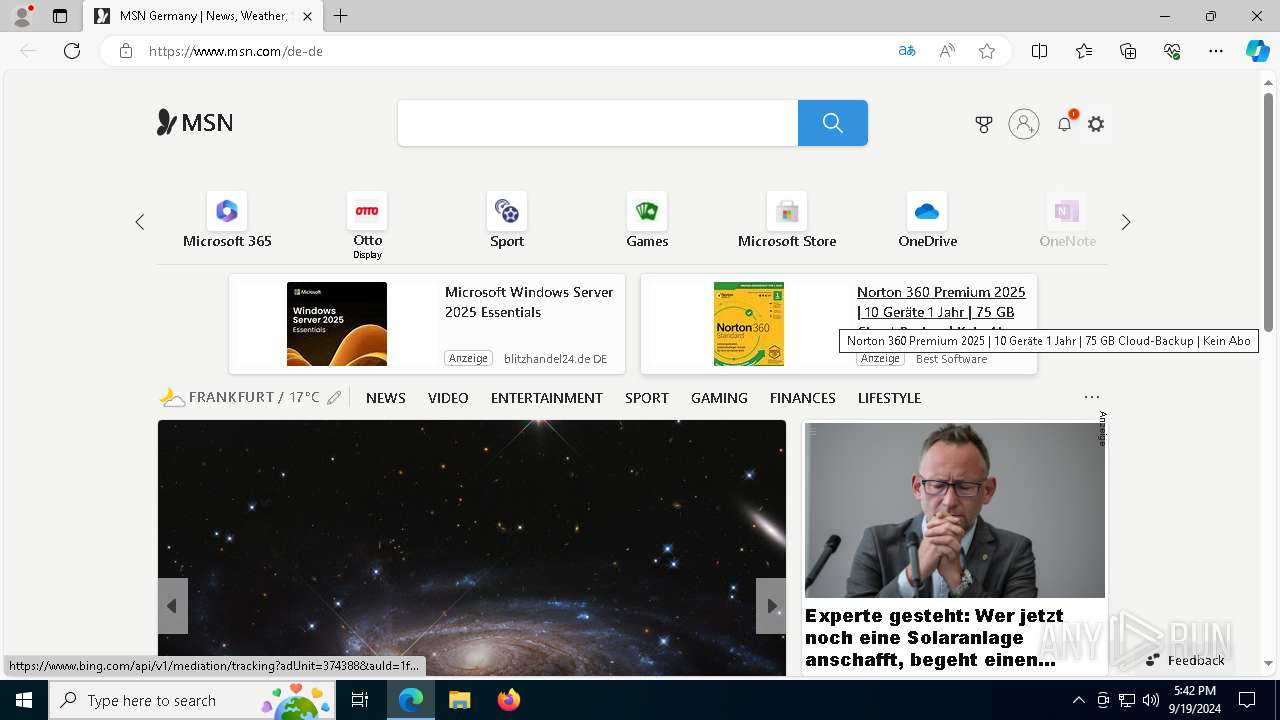This screenshot has height=720, width=1280.
Task: Open Edge settings and more menu
Action: [1216, 51]
